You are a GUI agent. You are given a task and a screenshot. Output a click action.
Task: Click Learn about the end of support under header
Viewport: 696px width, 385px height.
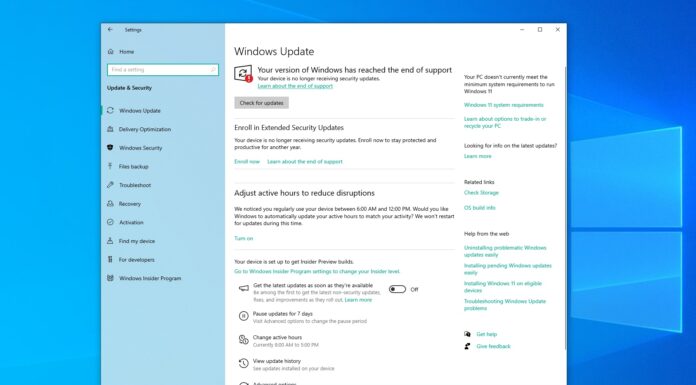[295, 86]
